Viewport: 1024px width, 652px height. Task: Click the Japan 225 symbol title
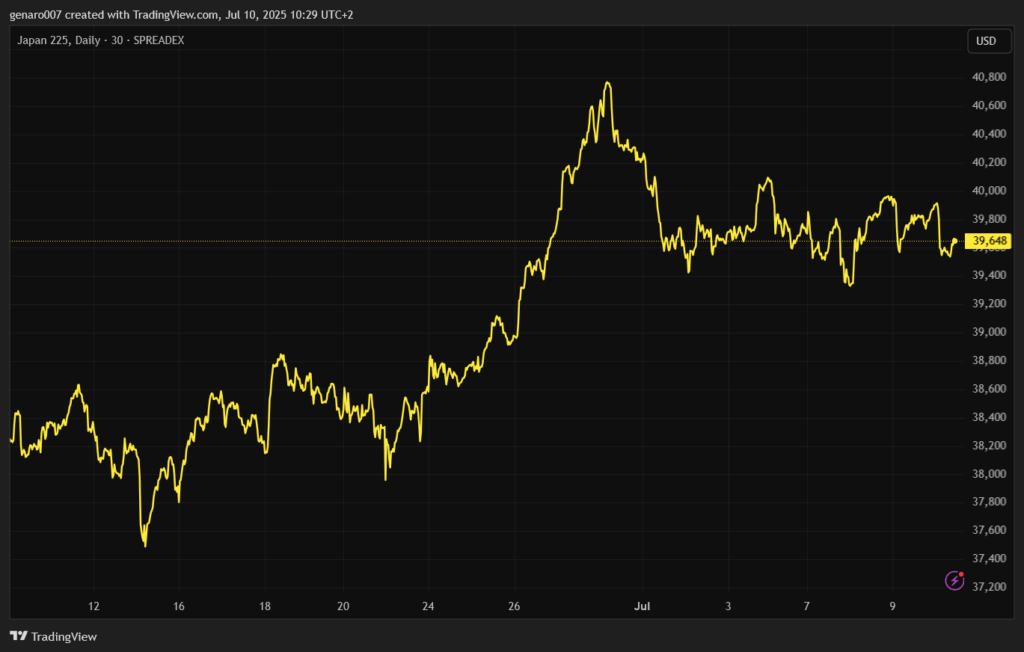pyautogui.click(x=42, y=40)
